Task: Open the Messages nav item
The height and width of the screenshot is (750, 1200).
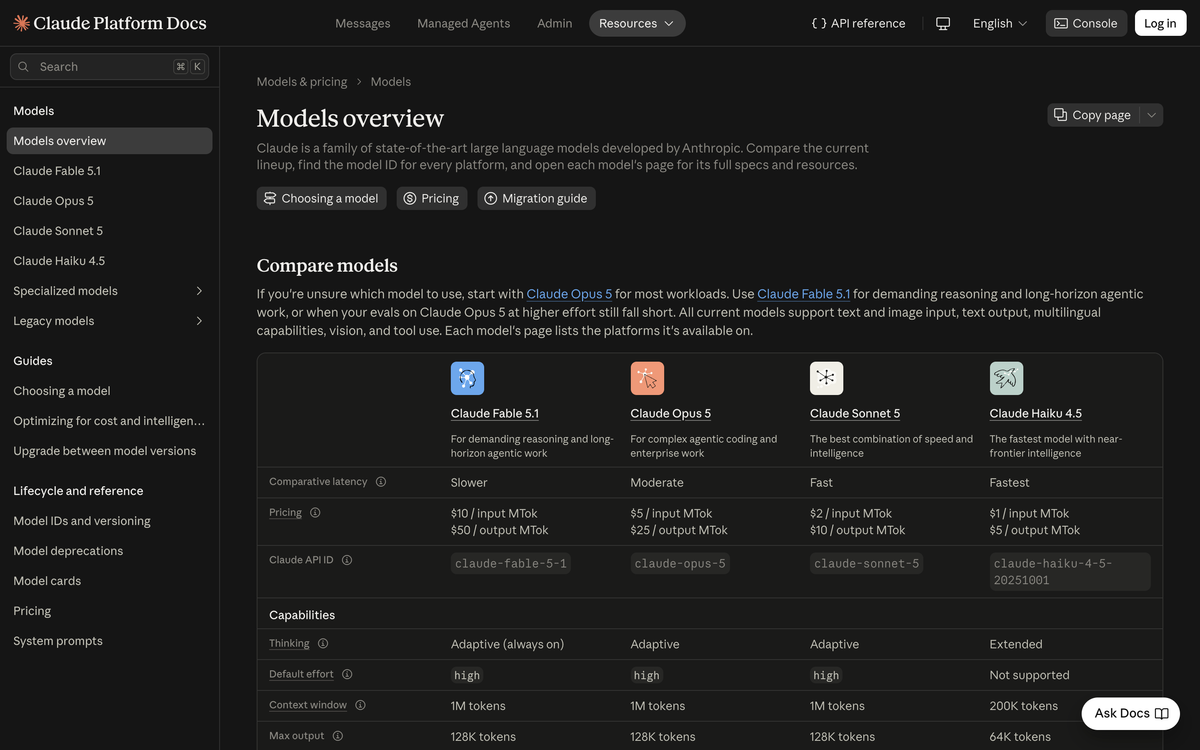Action: coord(363,23)
